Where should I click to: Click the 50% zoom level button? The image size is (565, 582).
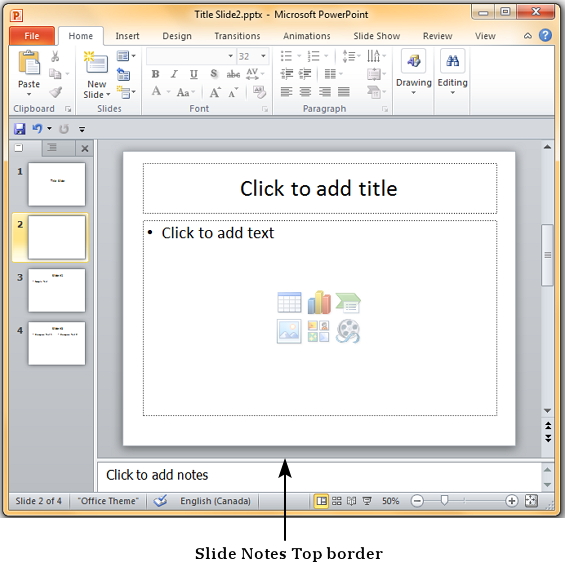coord(391,501)
